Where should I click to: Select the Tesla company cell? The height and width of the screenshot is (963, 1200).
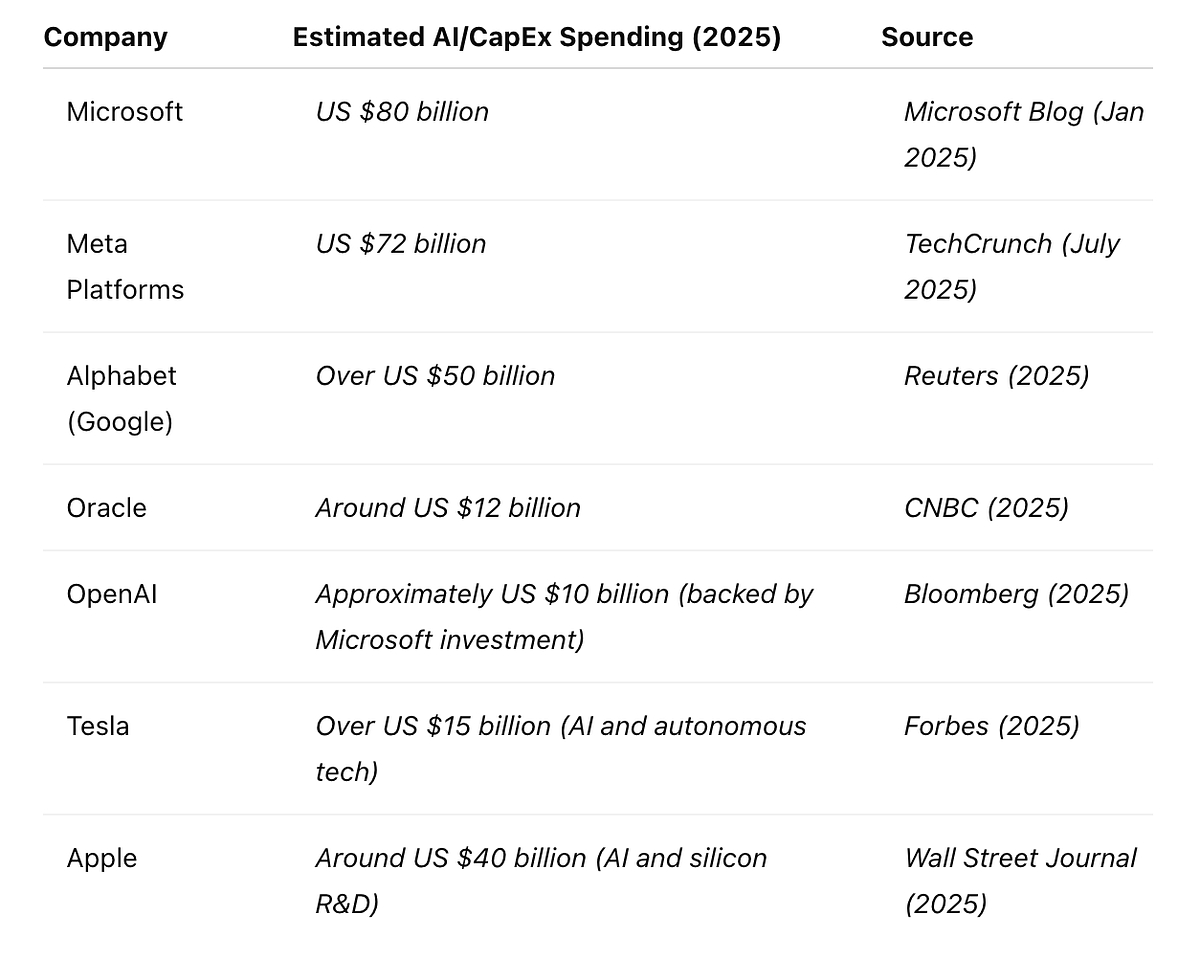(x=98, y=726)
